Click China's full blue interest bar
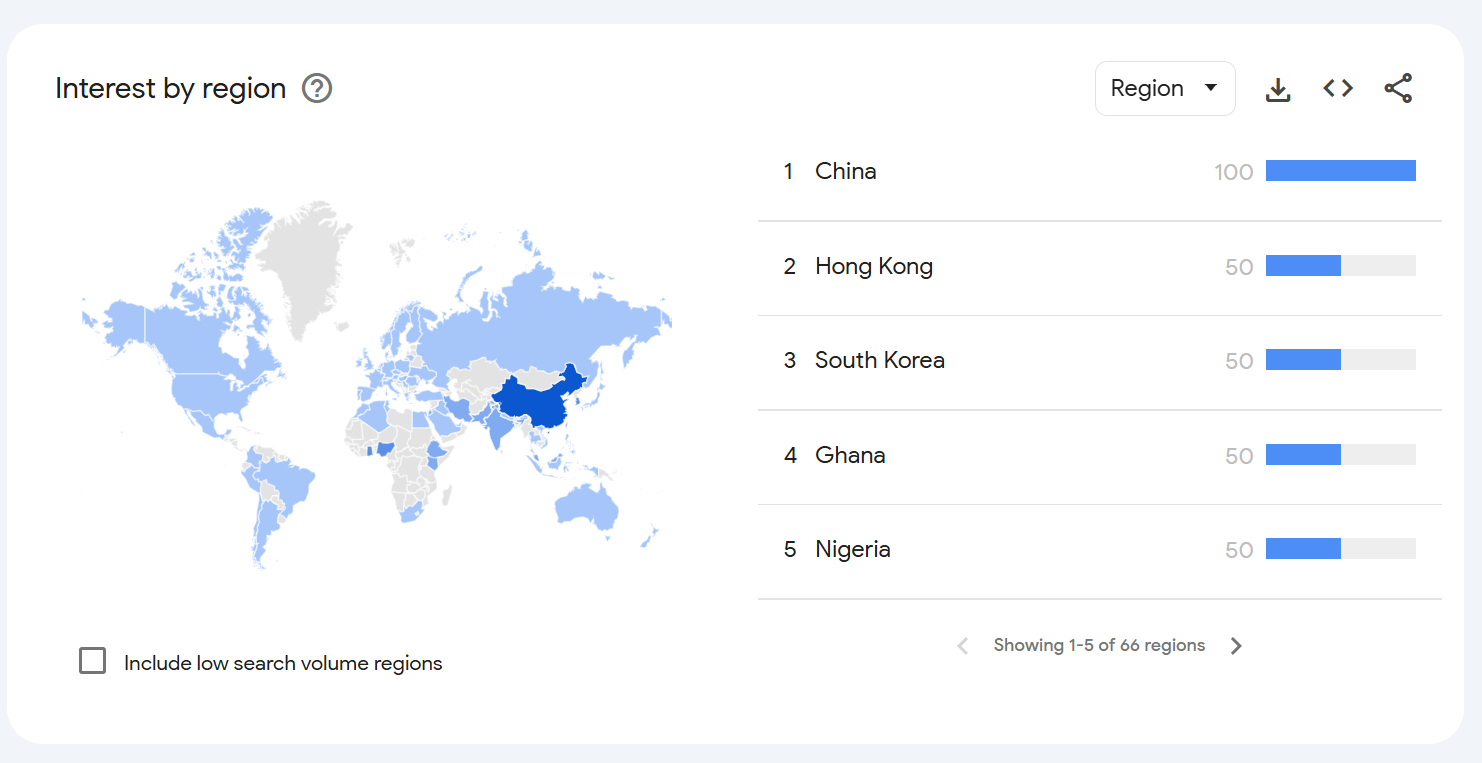Image resolution: width=1482 pixels, height=763 pixels. click(x=1341, y=171)
